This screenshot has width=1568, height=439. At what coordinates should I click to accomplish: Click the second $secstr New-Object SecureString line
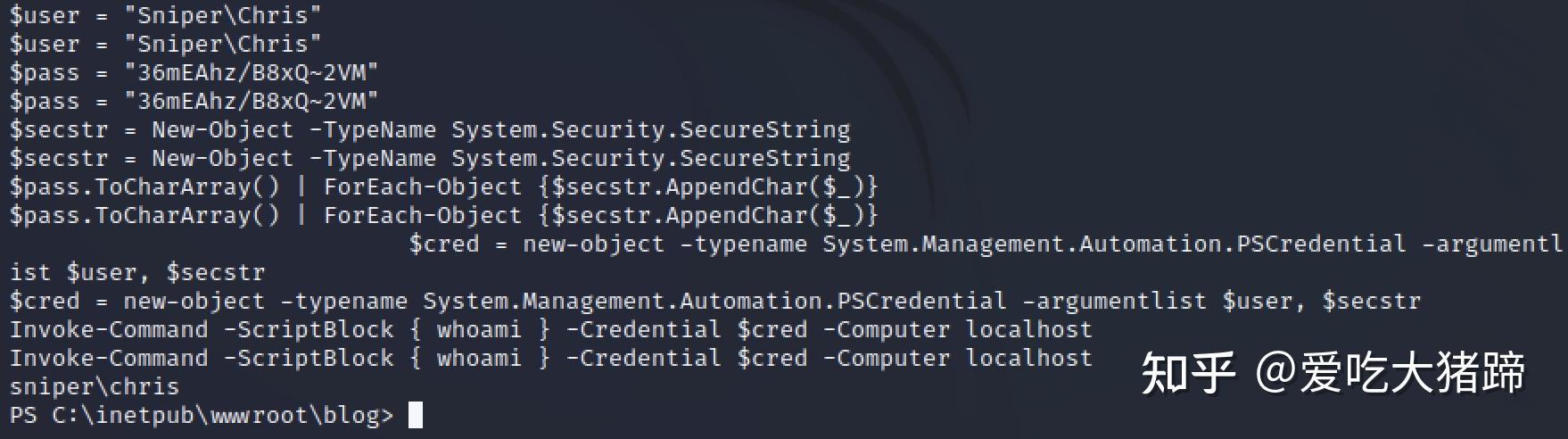(x=430, y=158)
